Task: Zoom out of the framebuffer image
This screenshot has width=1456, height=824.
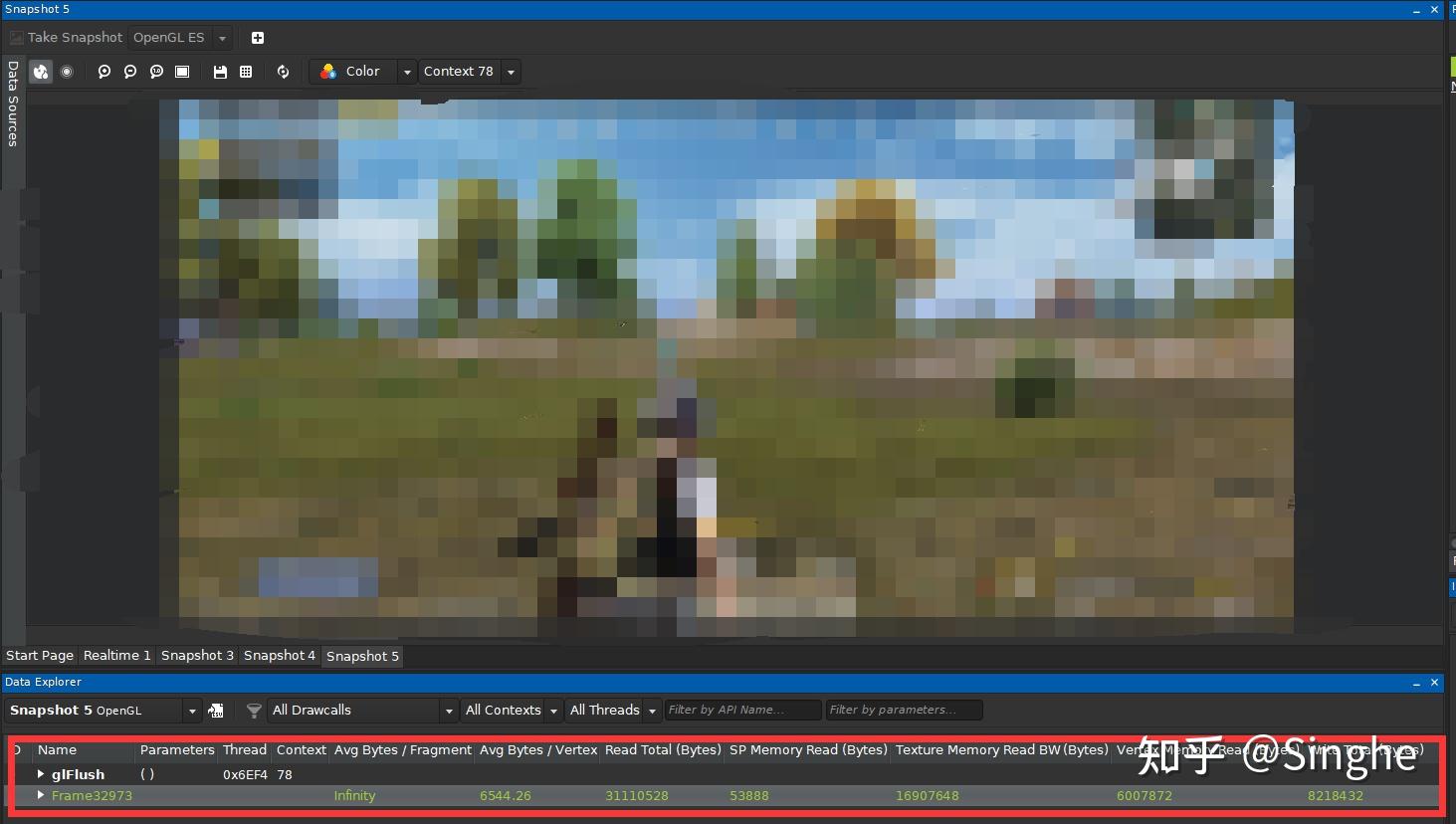Action: pos(130,72)
